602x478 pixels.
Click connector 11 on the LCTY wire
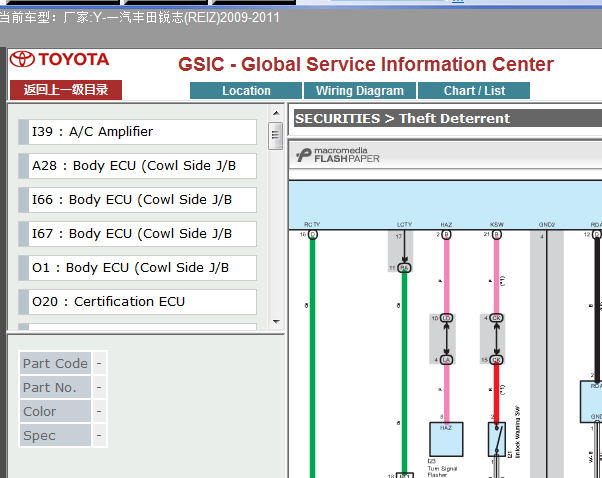[404, 268]
